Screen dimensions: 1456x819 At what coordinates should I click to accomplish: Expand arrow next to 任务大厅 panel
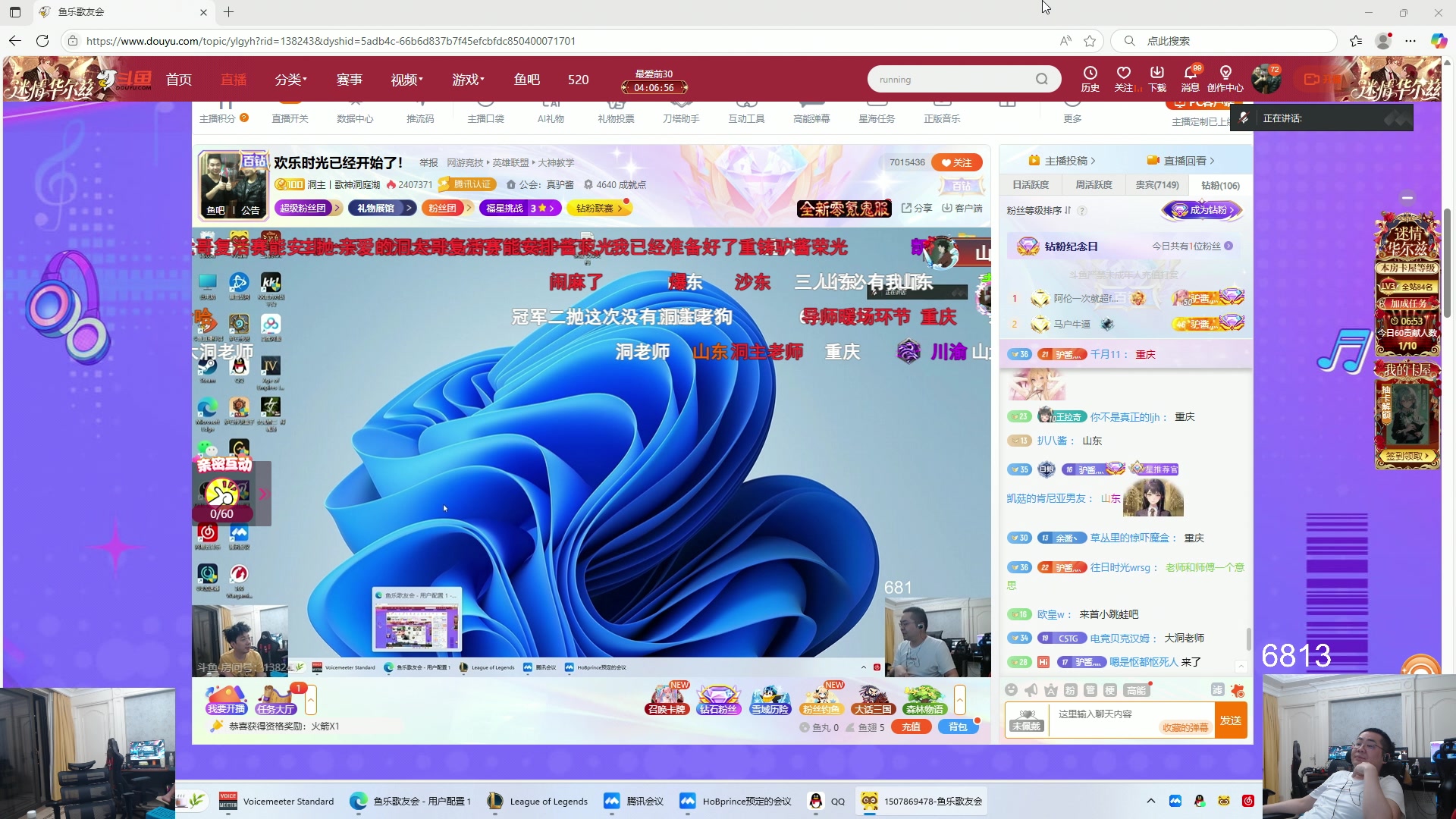click(x=310, y=699)
